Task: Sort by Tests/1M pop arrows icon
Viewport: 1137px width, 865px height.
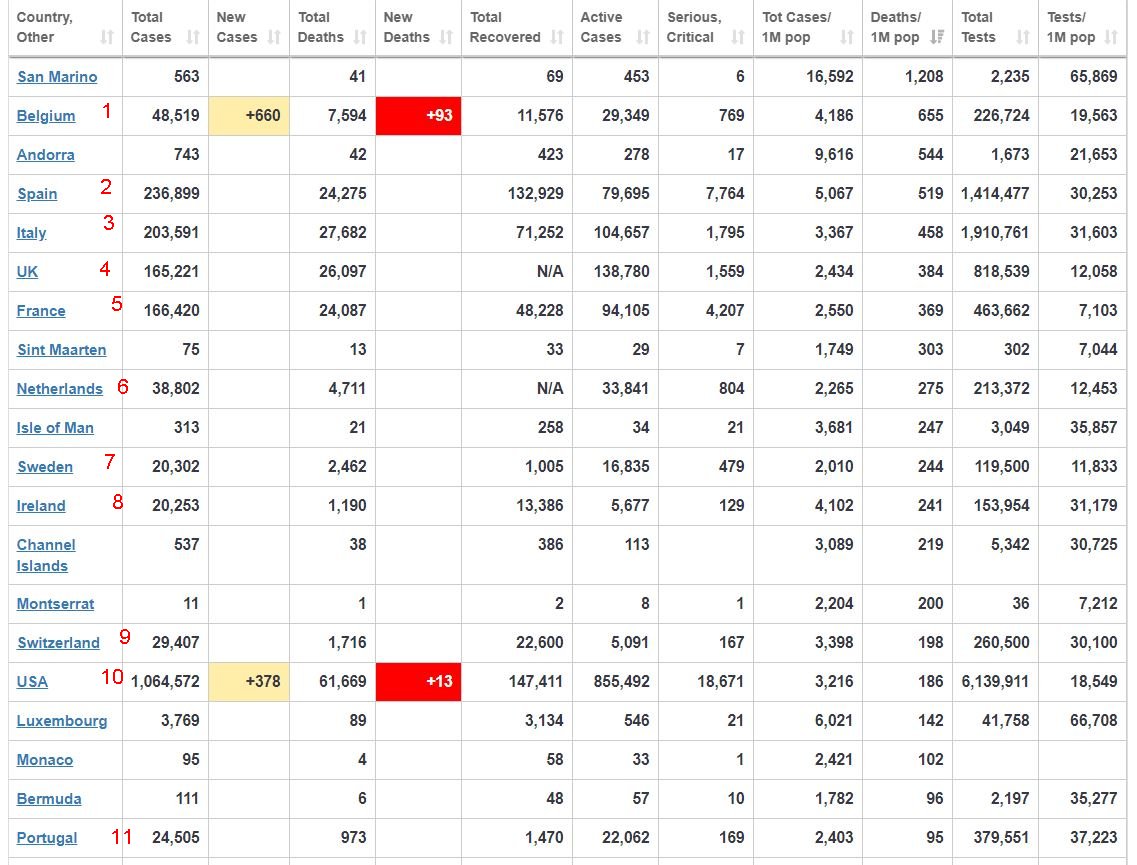Action: [x=1111, y=37]
